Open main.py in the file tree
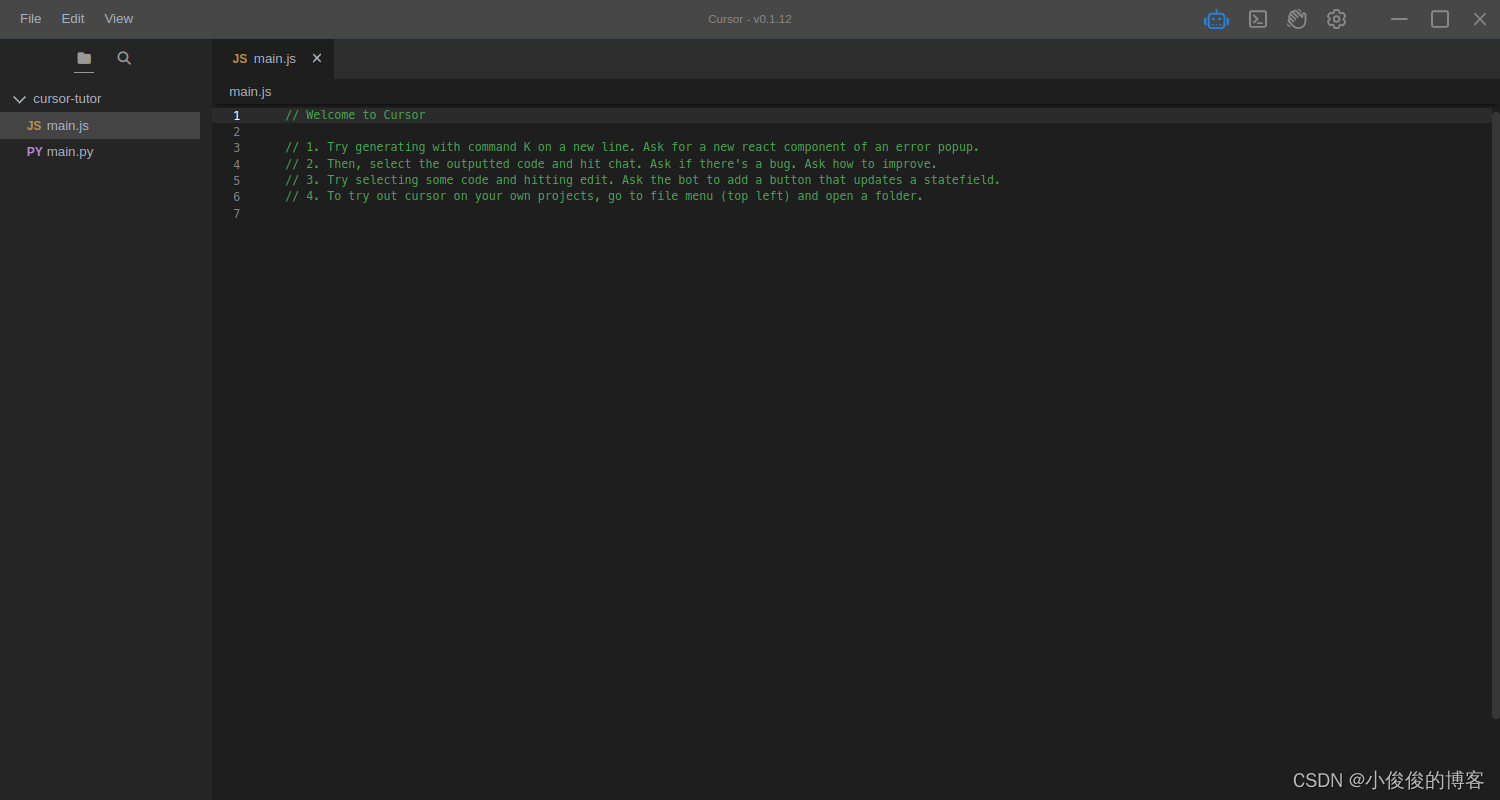This screenshot has height=800, width=1500. pyautogui.click(x=100, y=151)
